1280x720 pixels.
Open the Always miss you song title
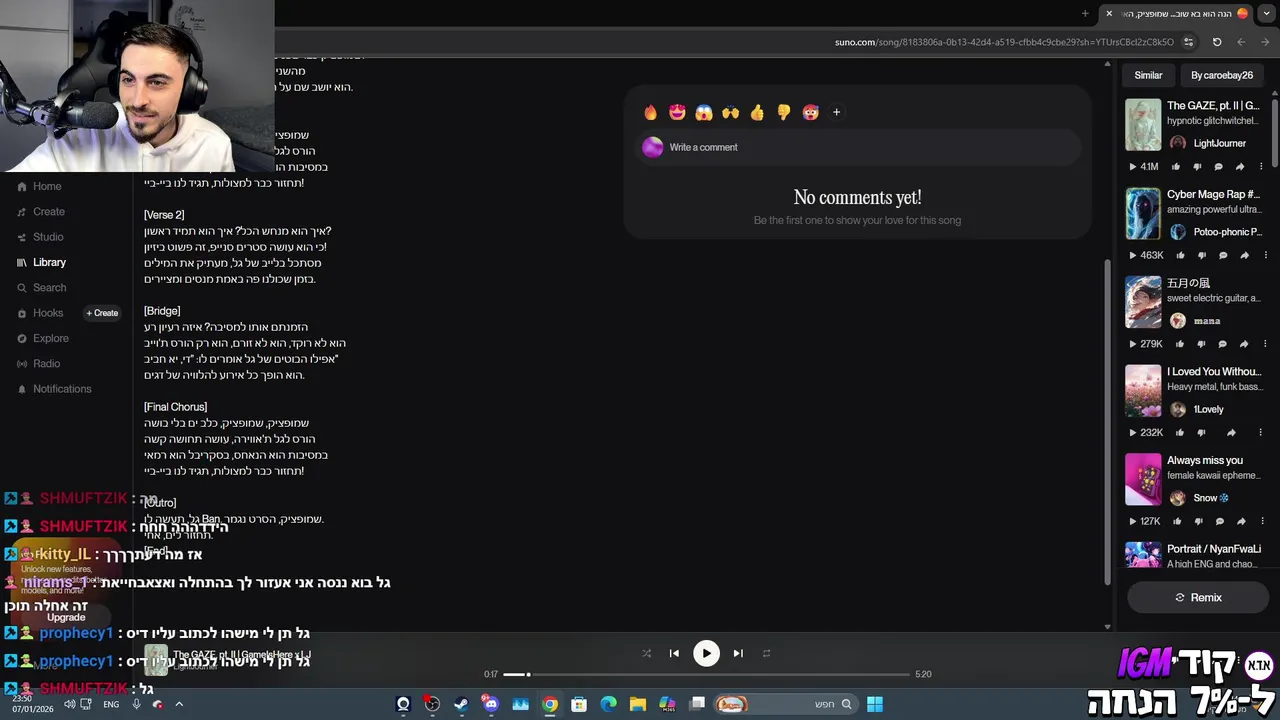(1205, 460)
